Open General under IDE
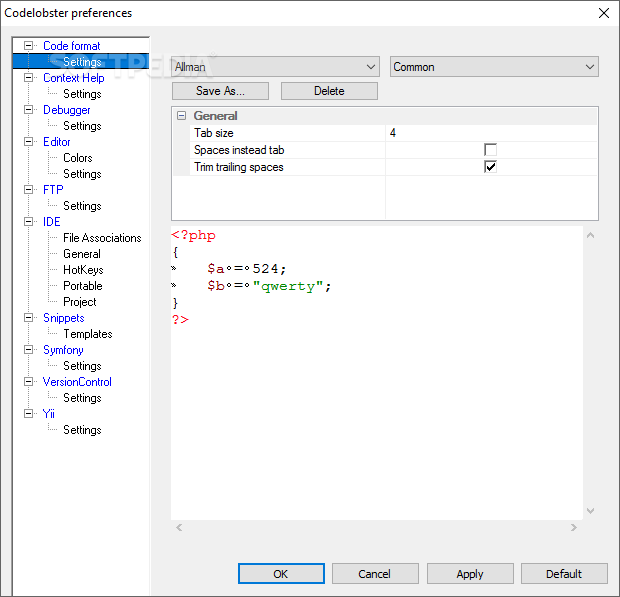The image size is (620, 597). point(82,254)
